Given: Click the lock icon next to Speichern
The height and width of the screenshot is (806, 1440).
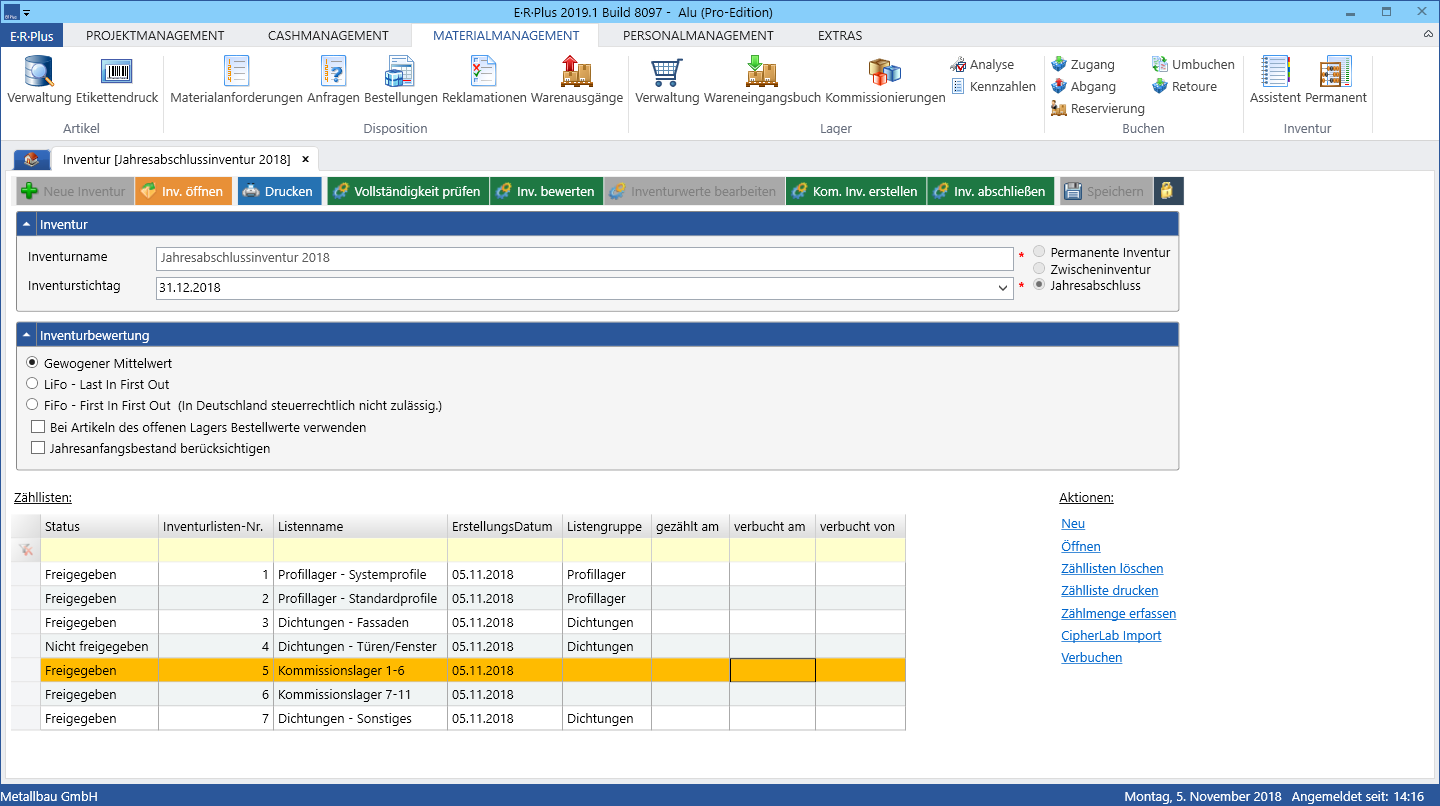Looking at the screenshot, I should pos(1168,191).
